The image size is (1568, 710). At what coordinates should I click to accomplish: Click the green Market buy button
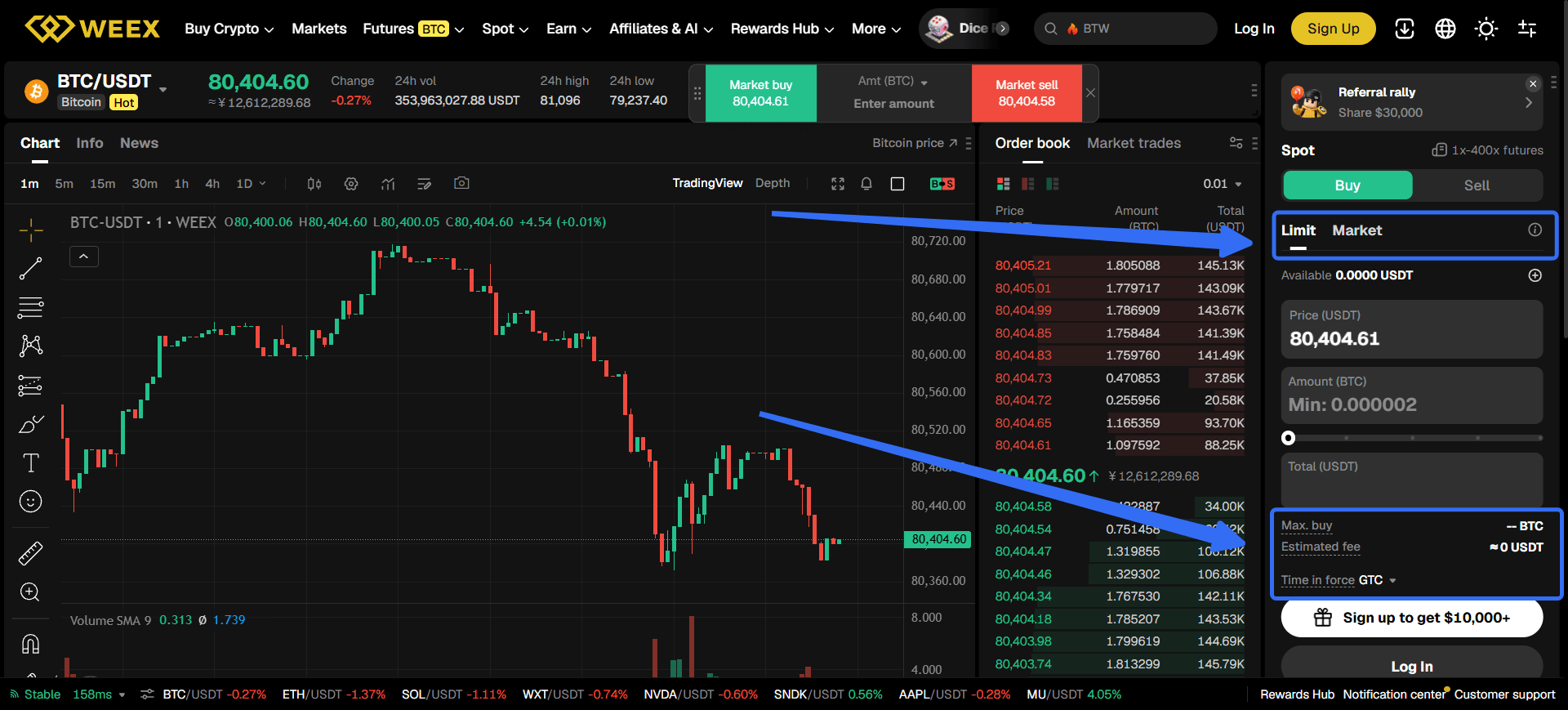(760, 93)
